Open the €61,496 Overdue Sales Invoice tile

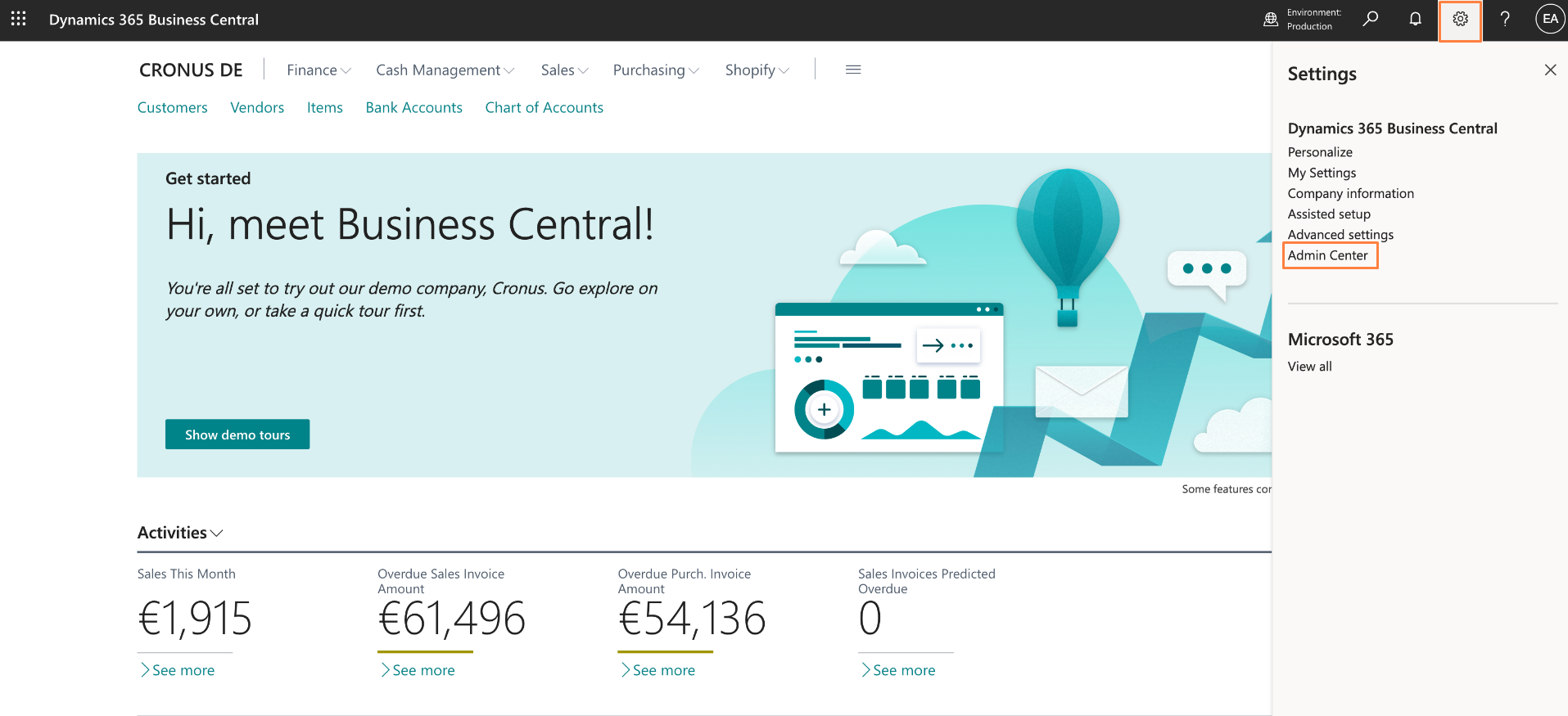451,618
